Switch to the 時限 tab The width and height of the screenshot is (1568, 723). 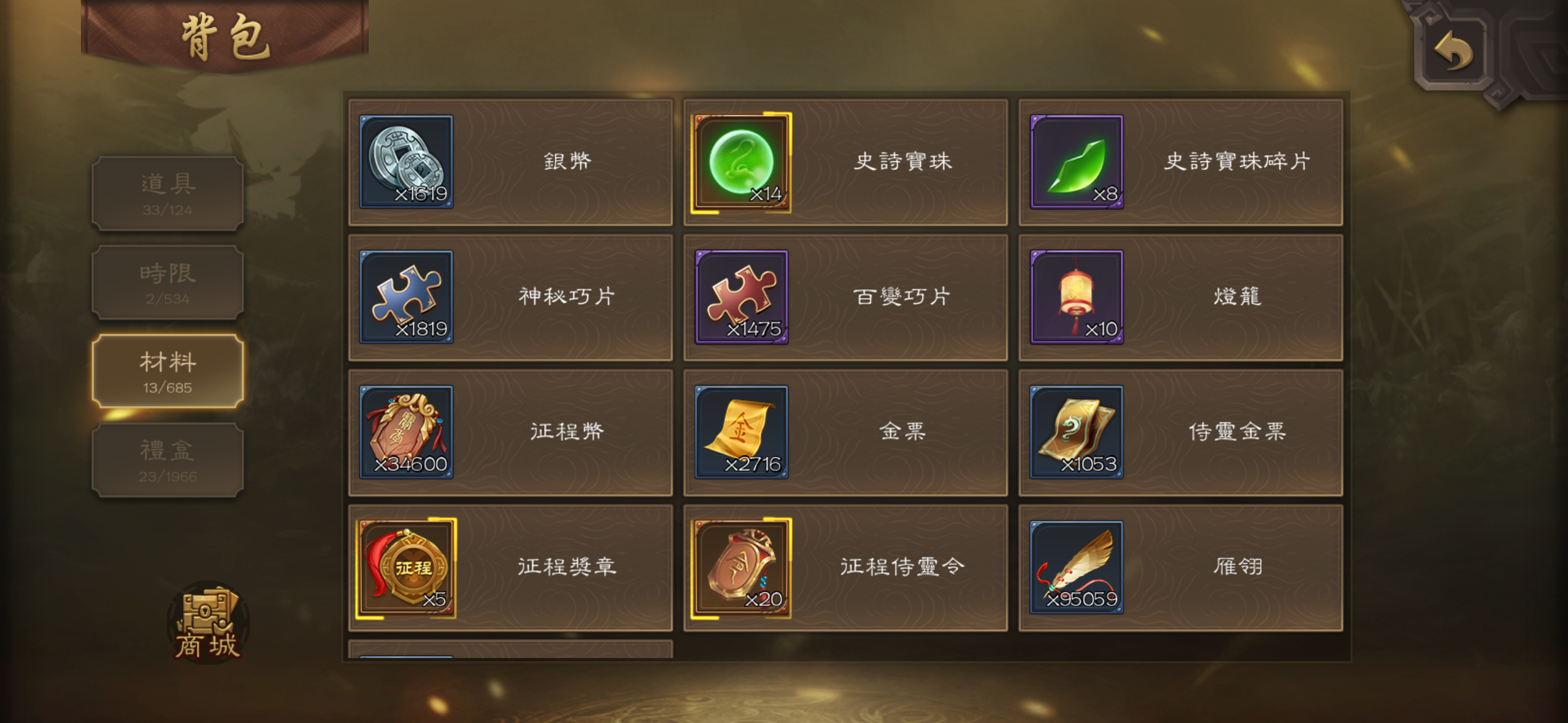coord(167,283)
